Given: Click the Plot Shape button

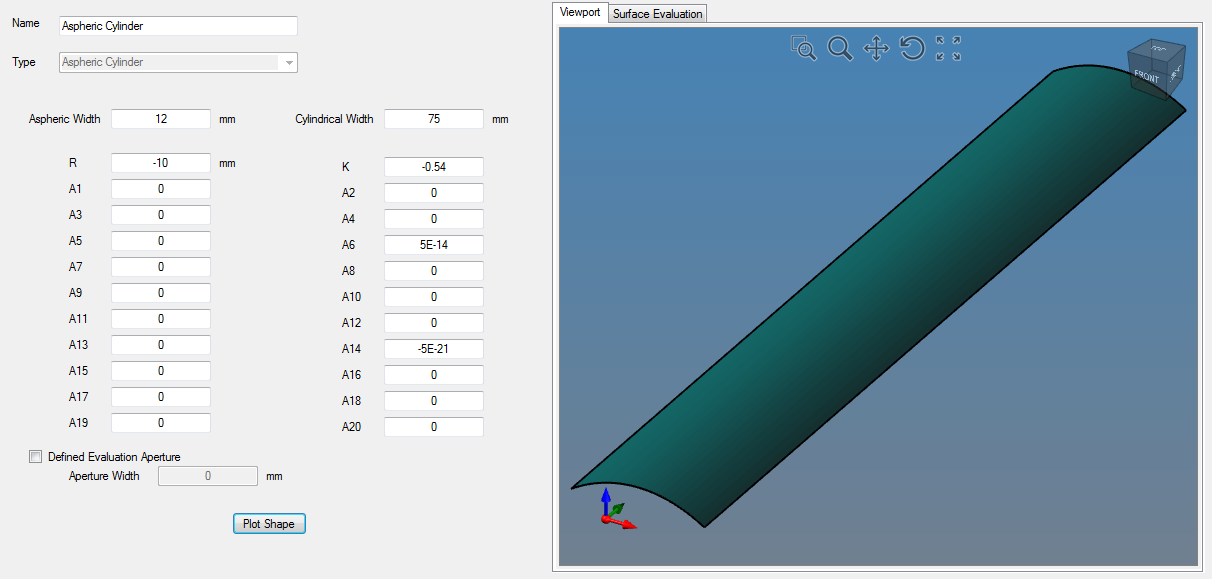Looking at the screenshot, I should pos(268,523).
